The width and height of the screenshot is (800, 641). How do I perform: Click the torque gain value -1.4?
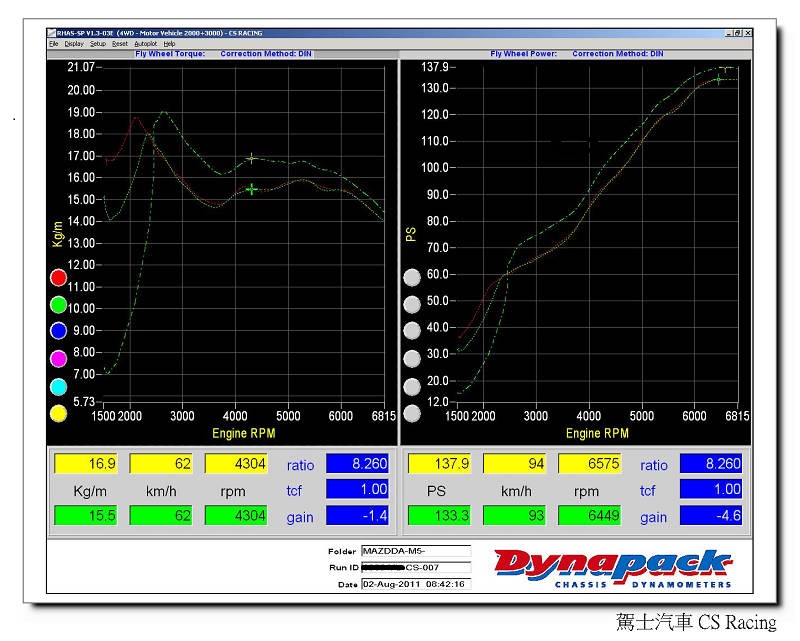(358, 515)
